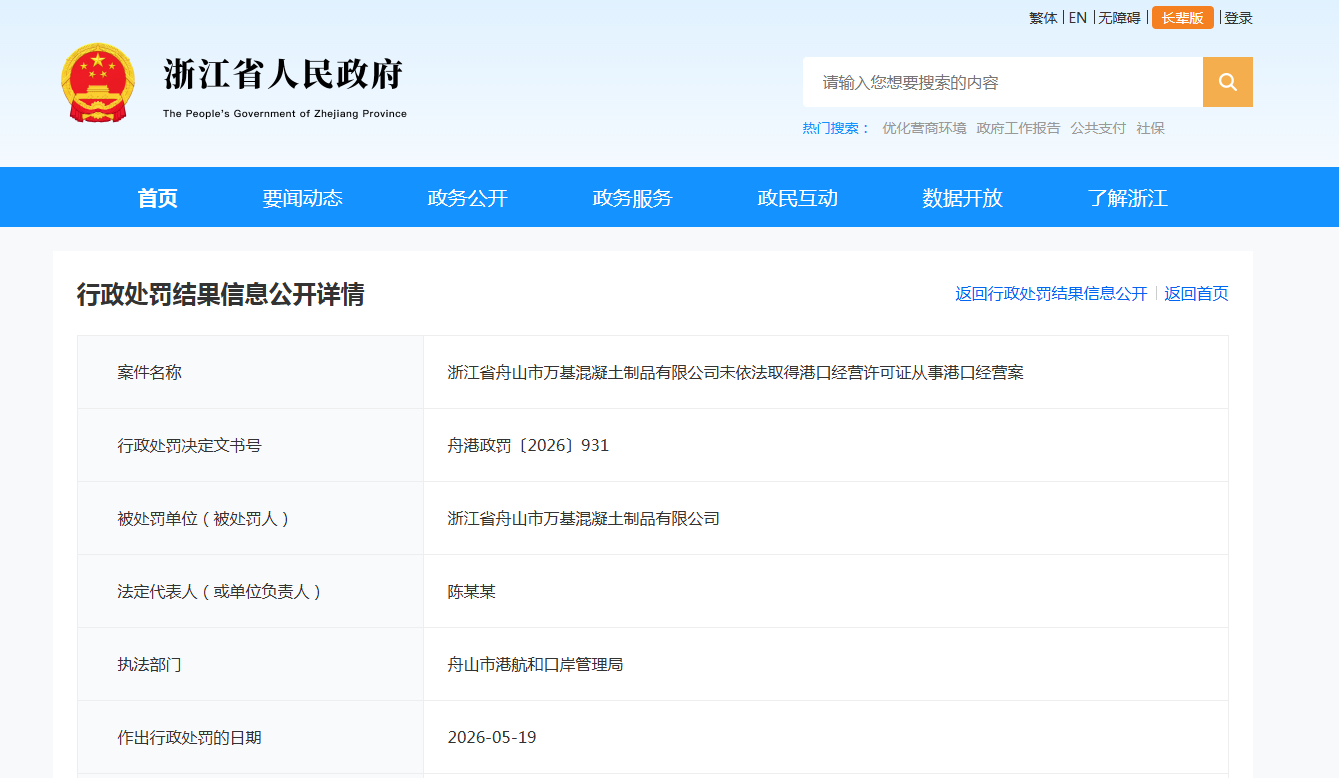Select hot search 优化营商环境
1339x778 pixels.
(924, 128)
